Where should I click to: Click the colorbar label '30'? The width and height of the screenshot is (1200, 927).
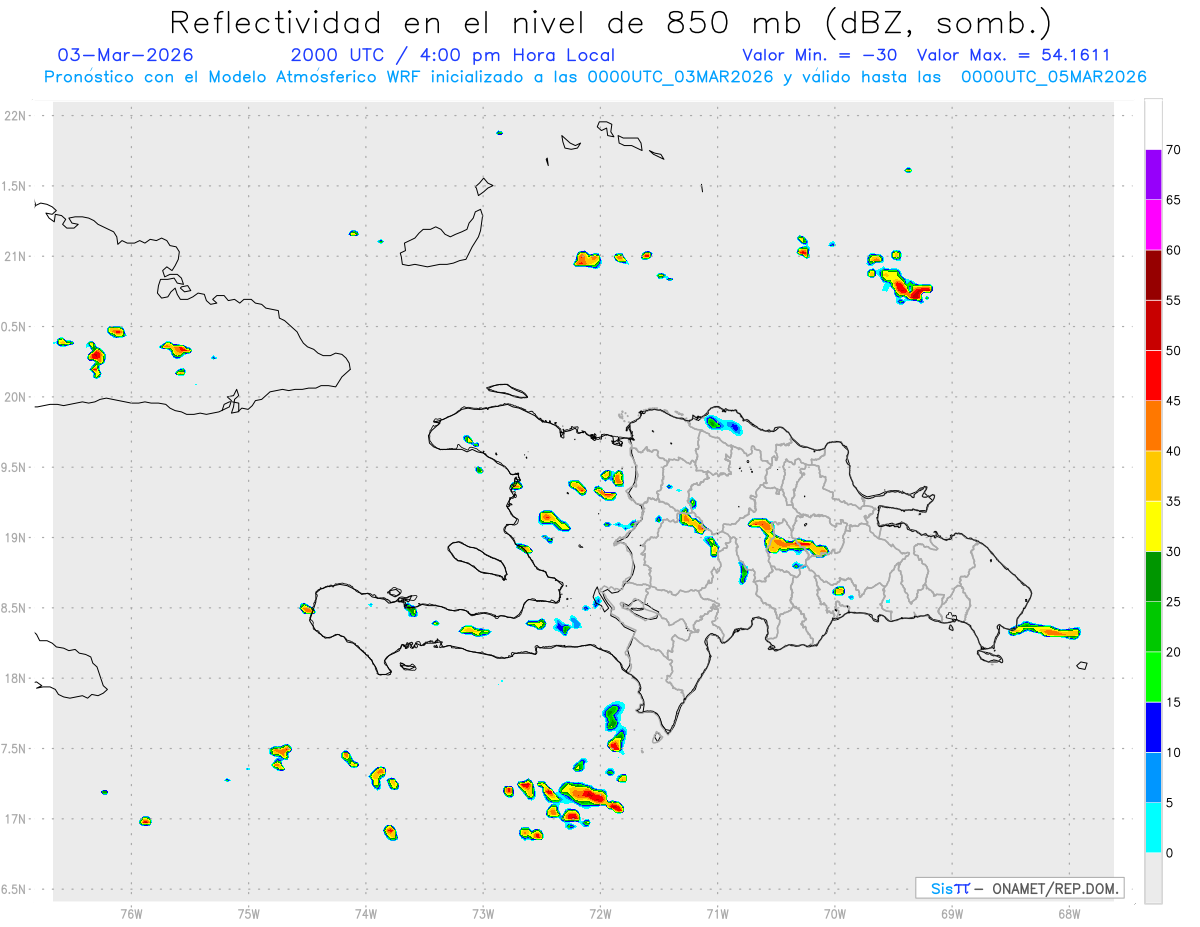pos(1174,552)
